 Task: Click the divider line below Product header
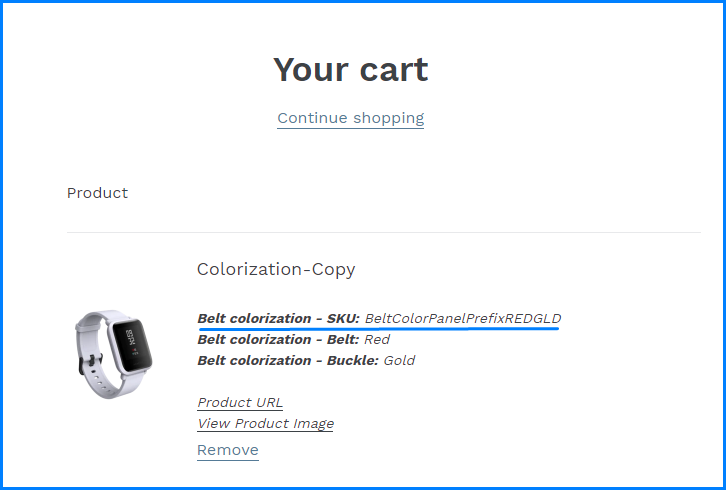point(383,232)
